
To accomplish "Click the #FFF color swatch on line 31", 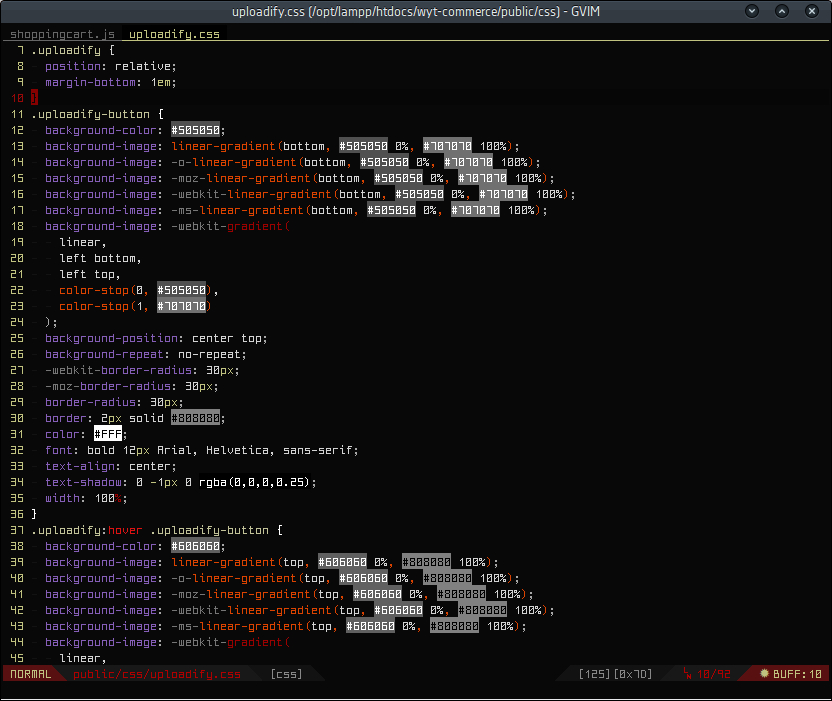I will tap(108, 434).
